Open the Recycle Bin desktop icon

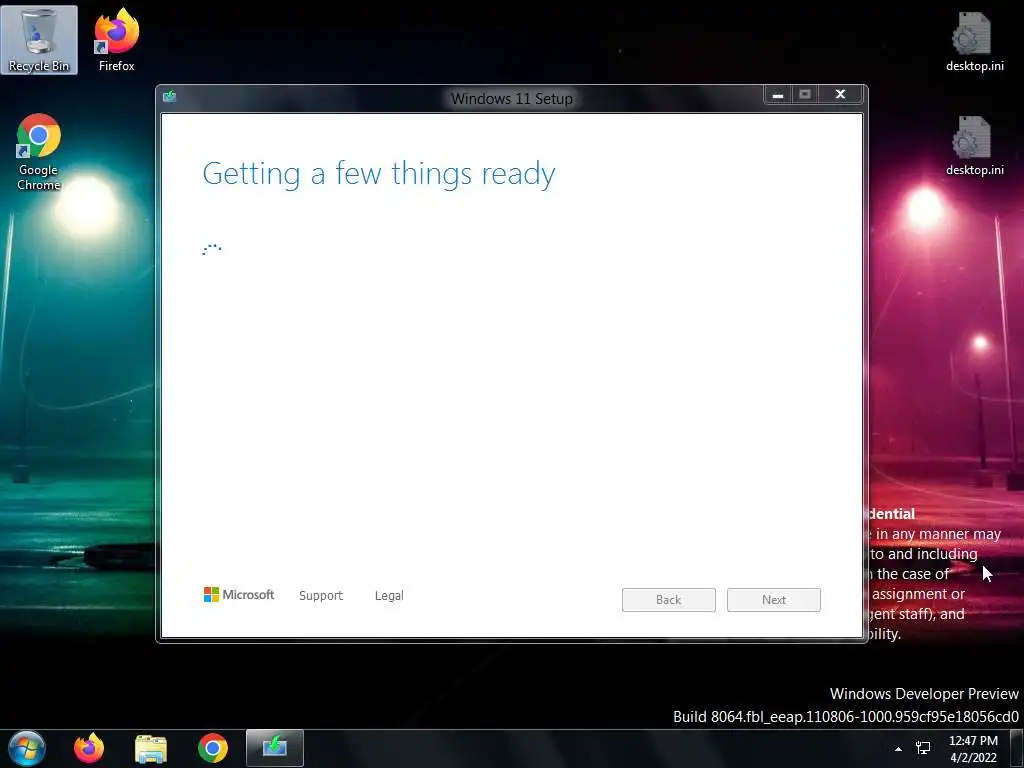[x=39, y=40]
